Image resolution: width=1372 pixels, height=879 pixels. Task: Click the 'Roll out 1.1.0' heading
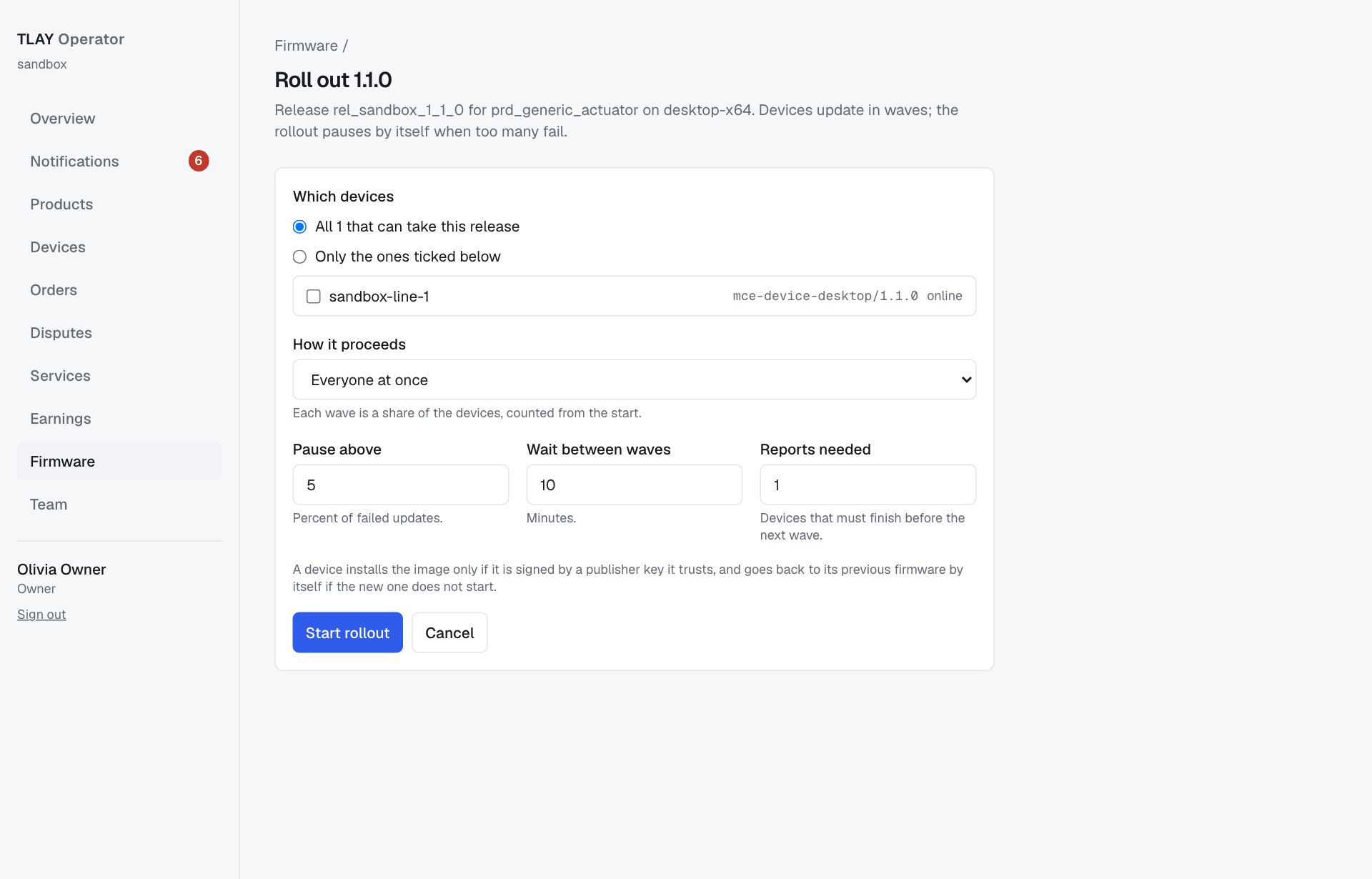[x=333, y=80]
